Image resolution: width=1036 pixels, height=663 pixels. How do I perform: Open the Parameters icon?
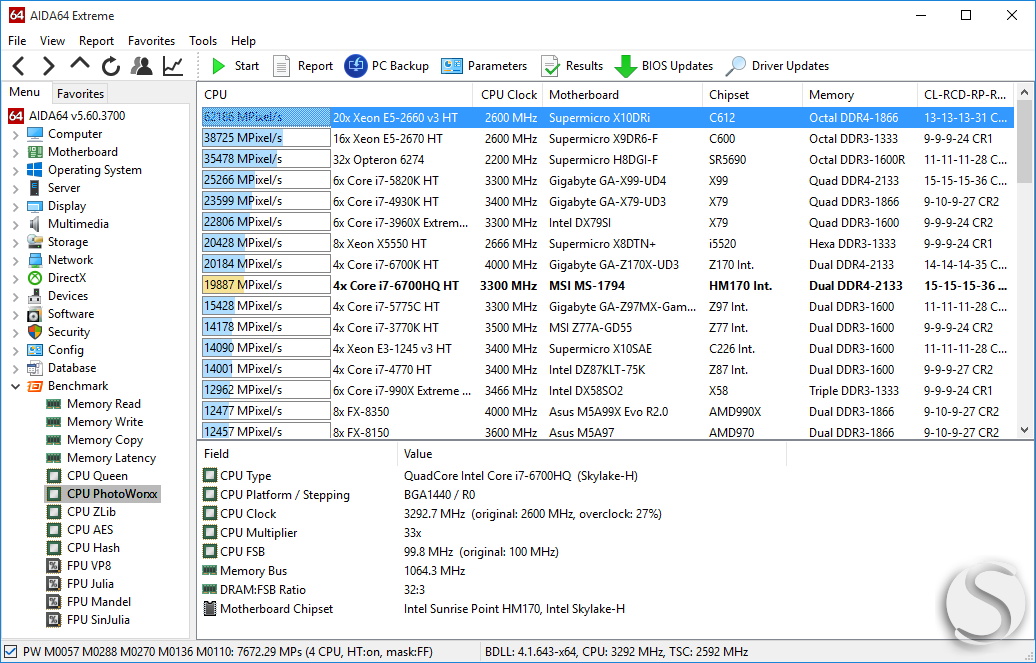452,65
